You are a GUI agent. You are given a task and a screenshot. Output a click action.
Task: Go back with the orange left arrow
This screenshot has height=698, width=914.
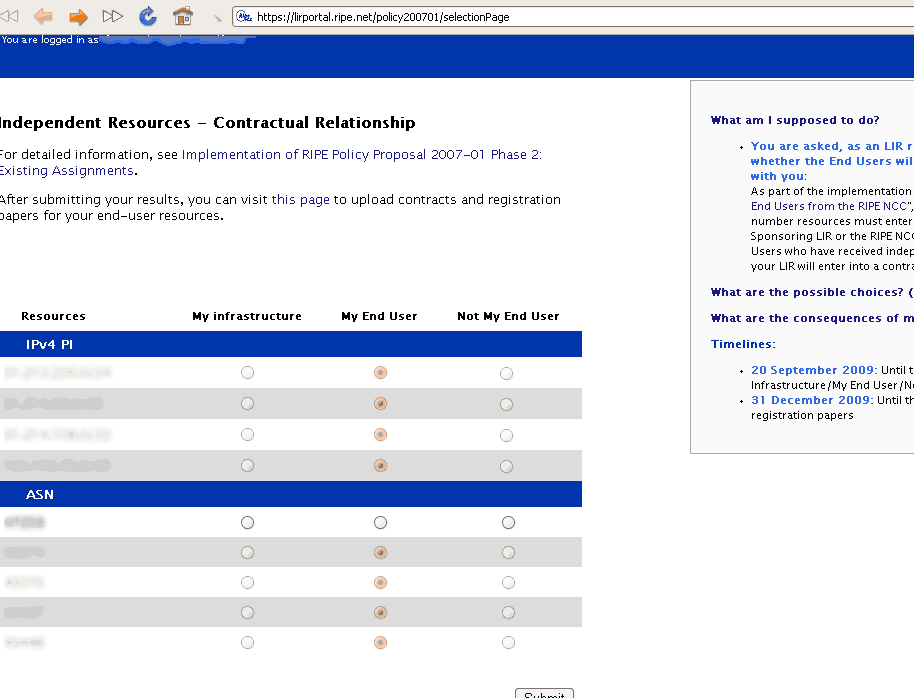(x=43, y=16)
